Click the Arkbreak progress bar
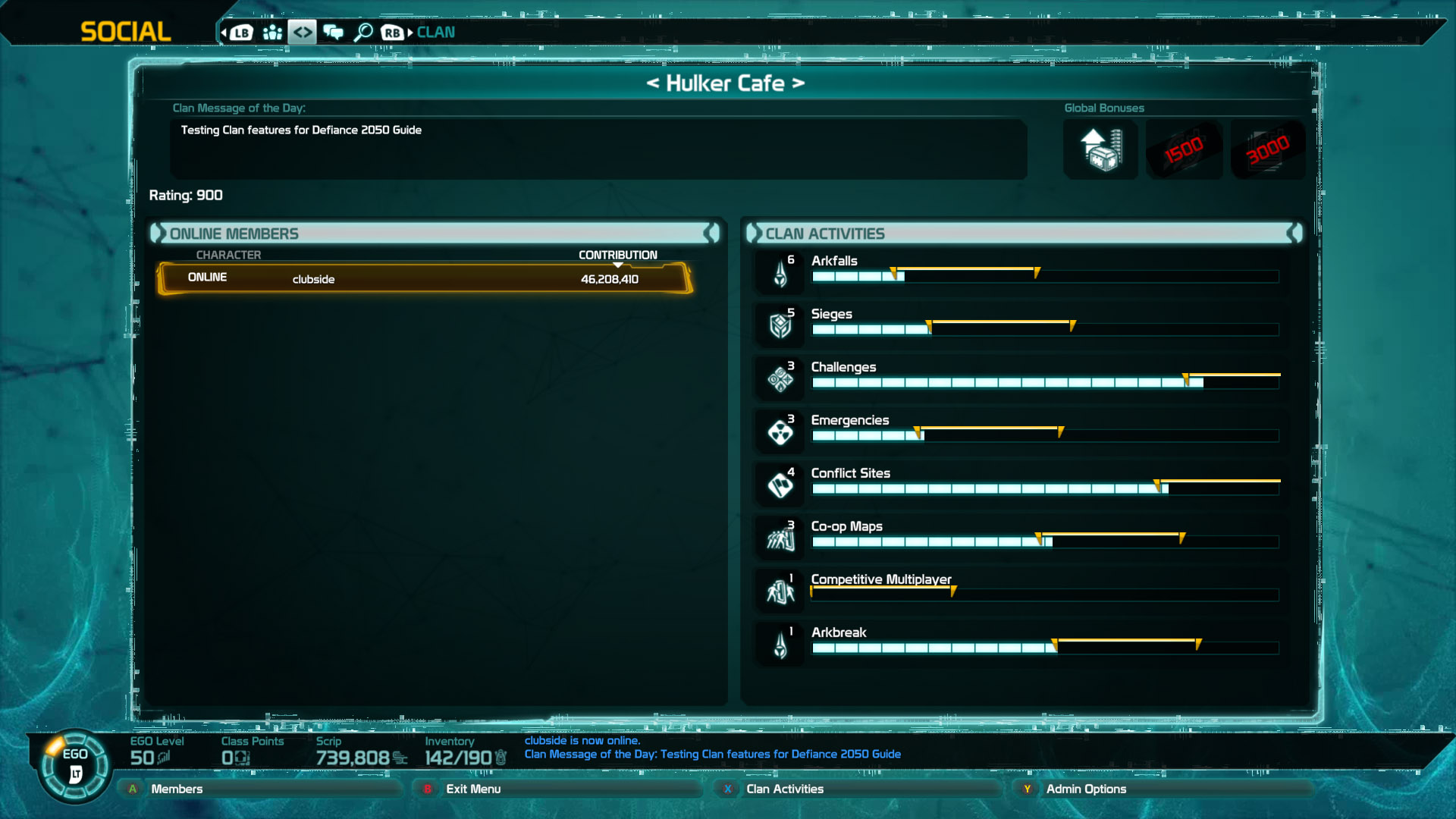This screenshot has height=819, width=1456. click(x=1046, y=648)
